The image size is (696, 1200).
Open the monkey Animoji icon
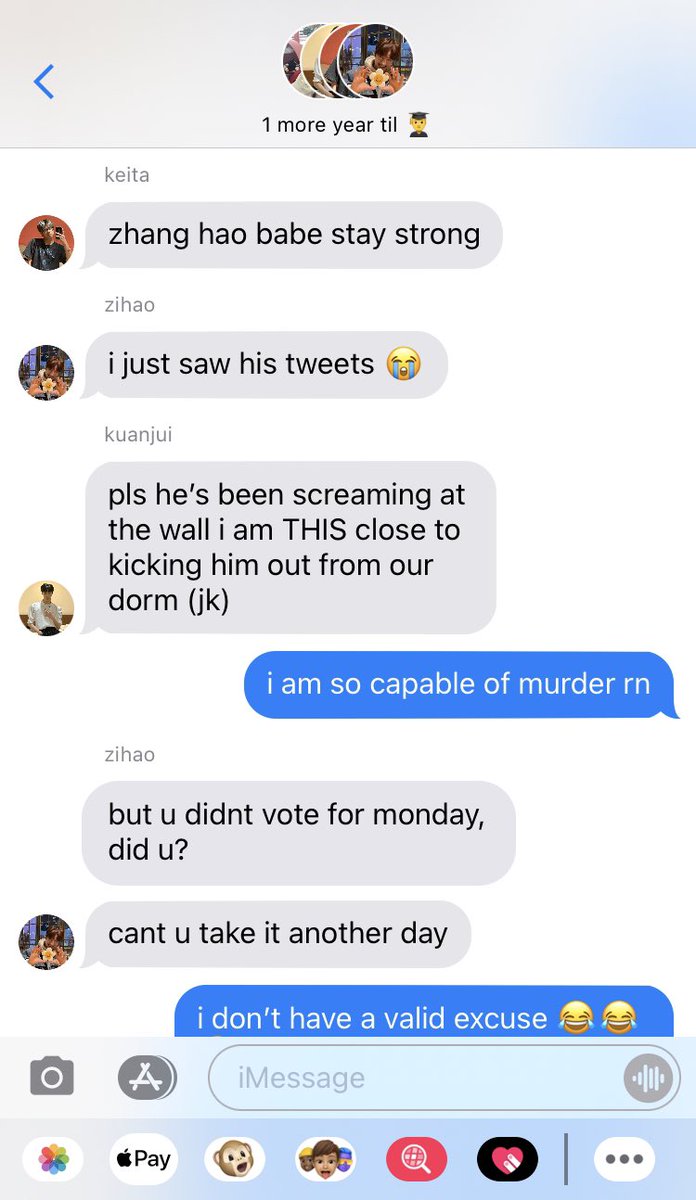[x=235, y=1160]
